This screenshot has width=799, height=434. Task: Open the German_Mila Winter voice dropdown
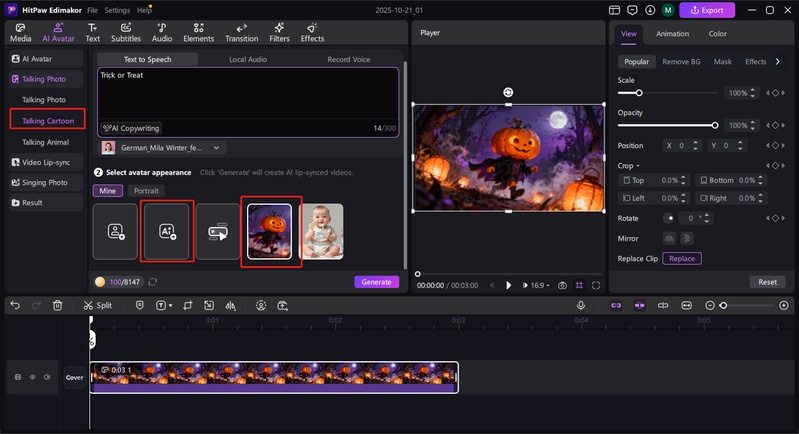(164, 147)
